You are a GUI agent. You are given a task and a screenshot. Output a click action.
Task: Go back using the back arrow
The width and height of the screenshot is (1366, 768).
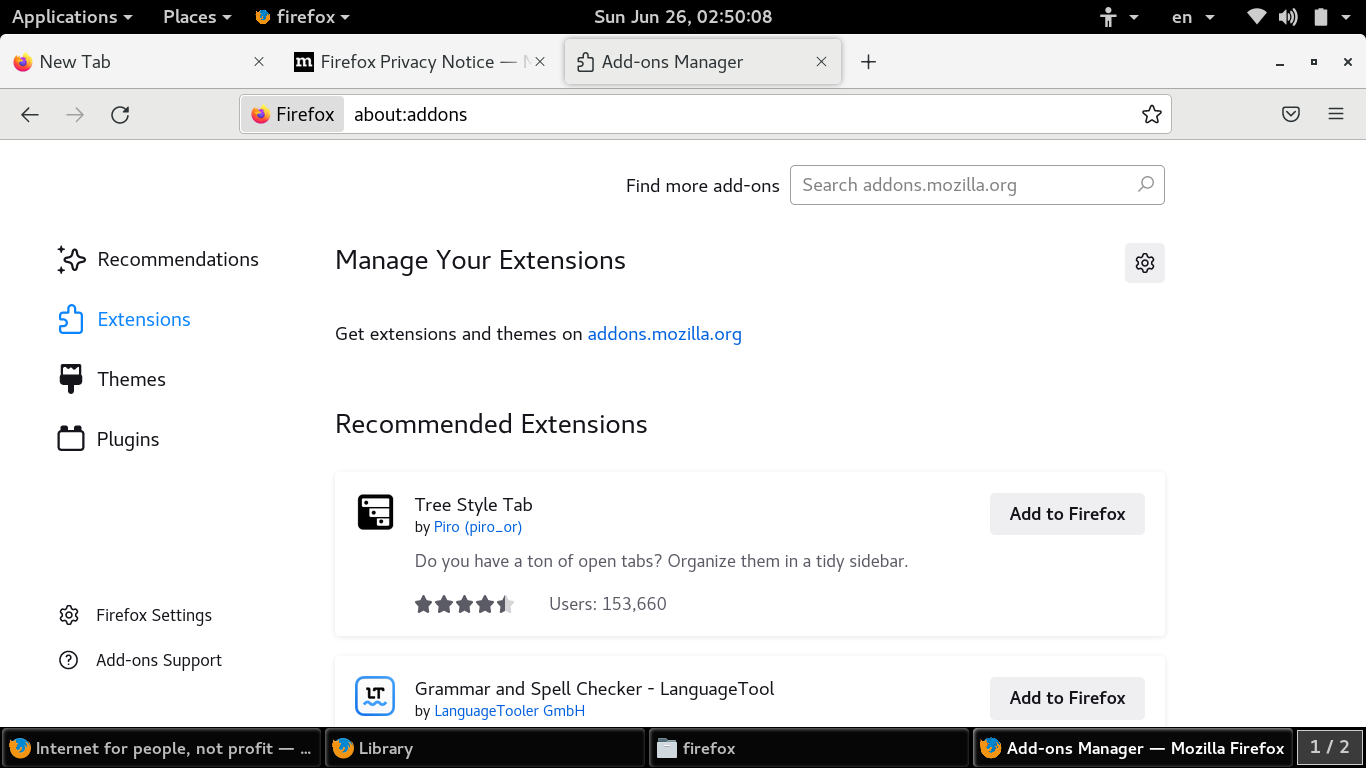point(30,115)
